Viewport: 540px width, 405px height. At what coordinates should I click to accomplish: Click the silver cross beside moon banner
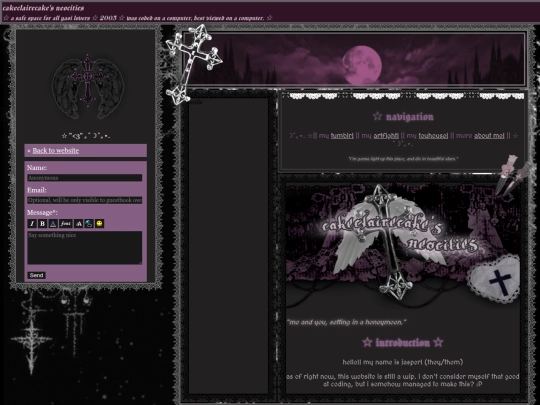(193, 64)
